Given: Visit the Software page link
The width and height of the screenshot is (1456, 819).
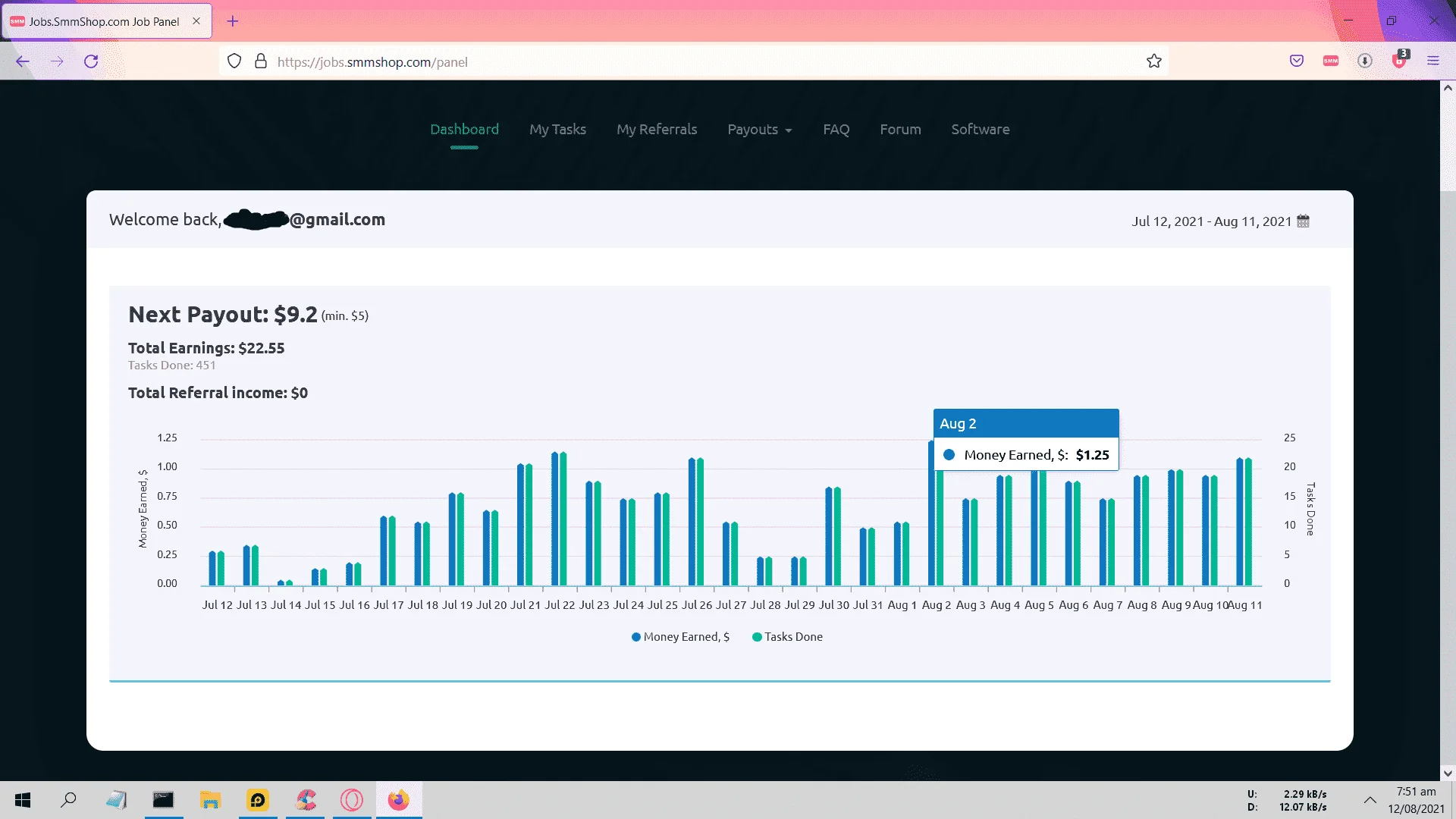Looking at the screenshot, I should pos(981,130).
